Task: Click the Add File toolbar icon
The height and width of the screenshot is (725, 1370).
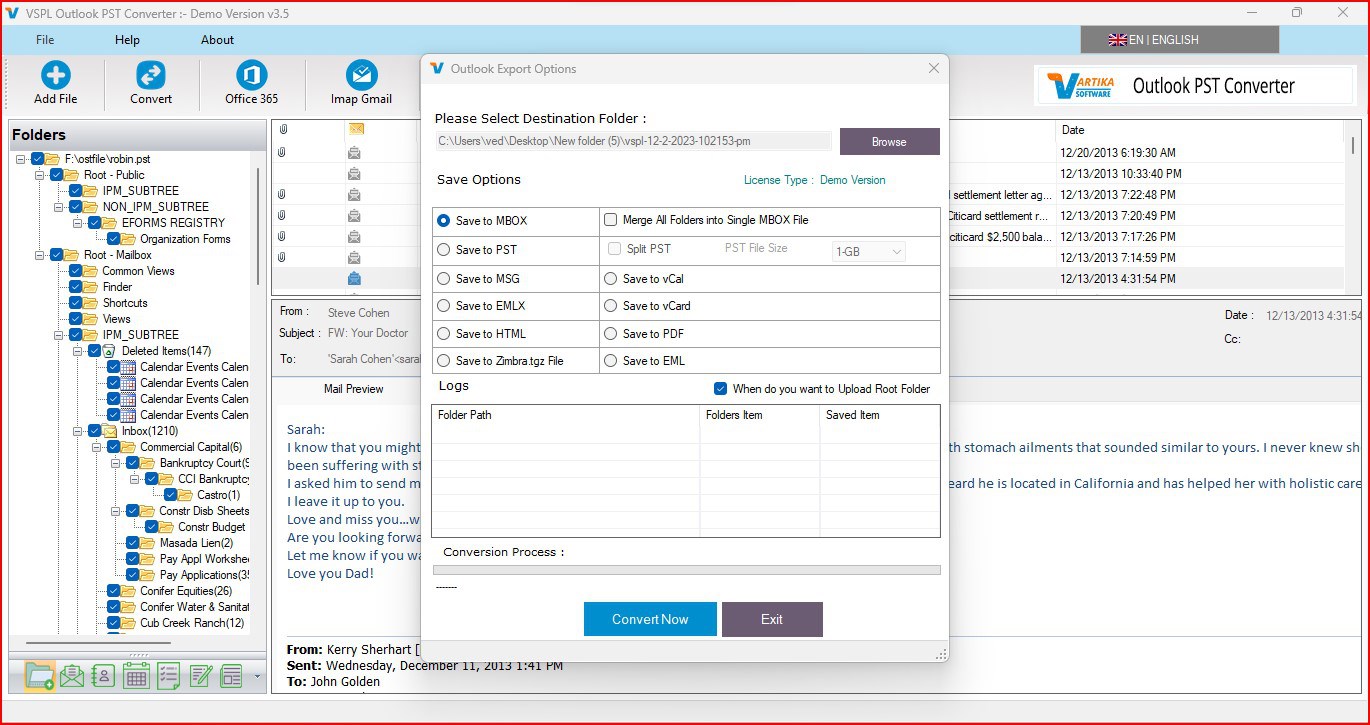Action: (55, 75)
